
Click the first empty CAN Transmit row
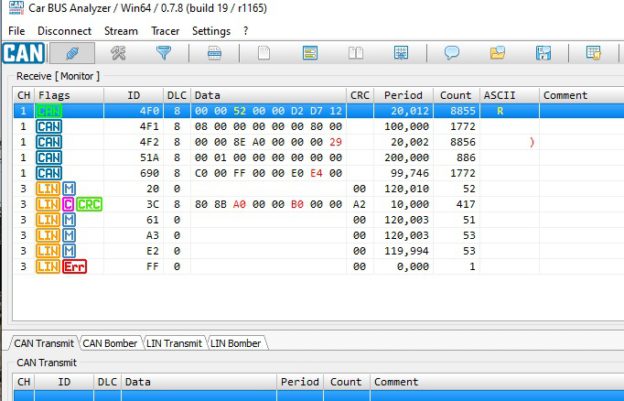click(318, 395)
